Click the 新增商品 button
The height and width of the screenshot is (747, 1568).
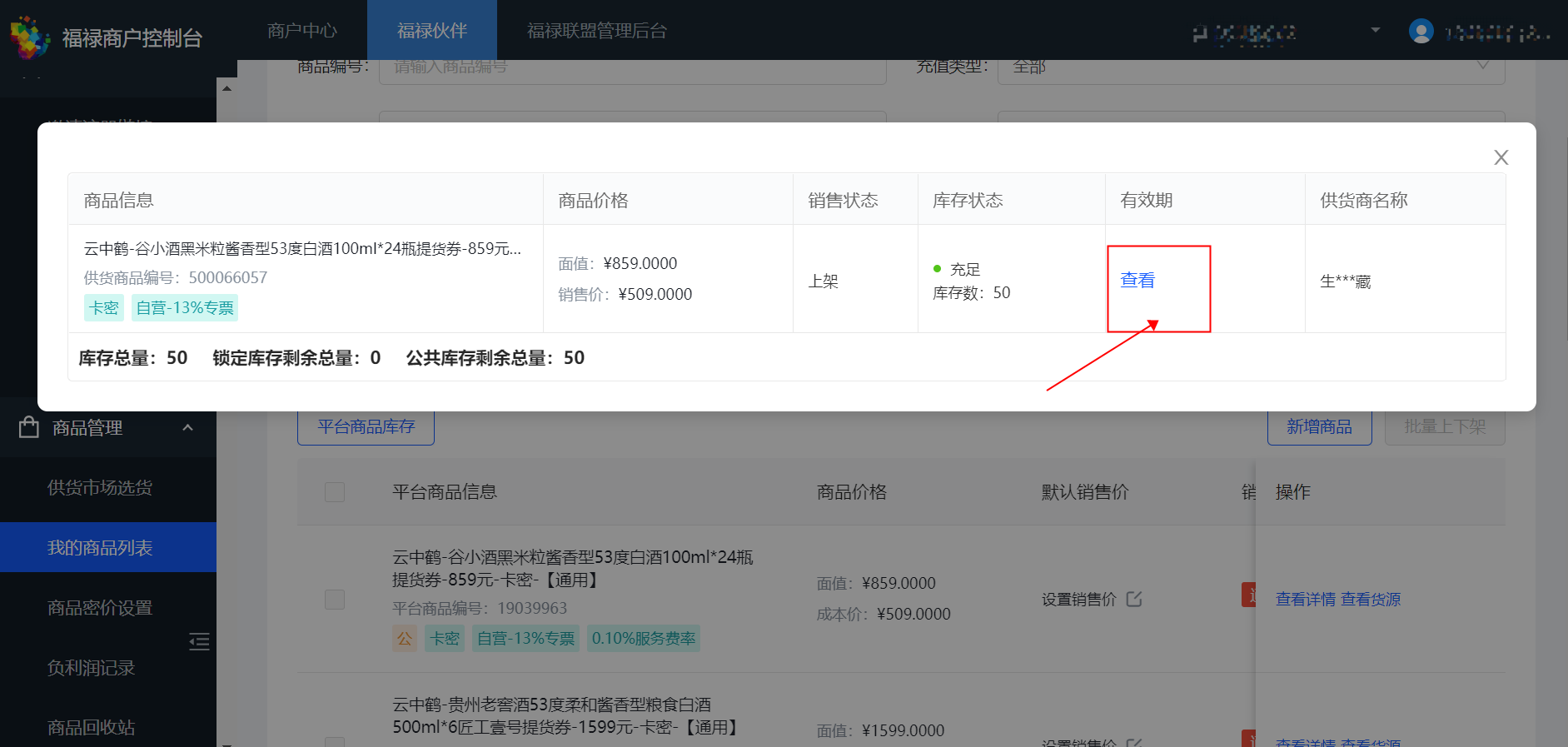click(x=1319, y=427)
